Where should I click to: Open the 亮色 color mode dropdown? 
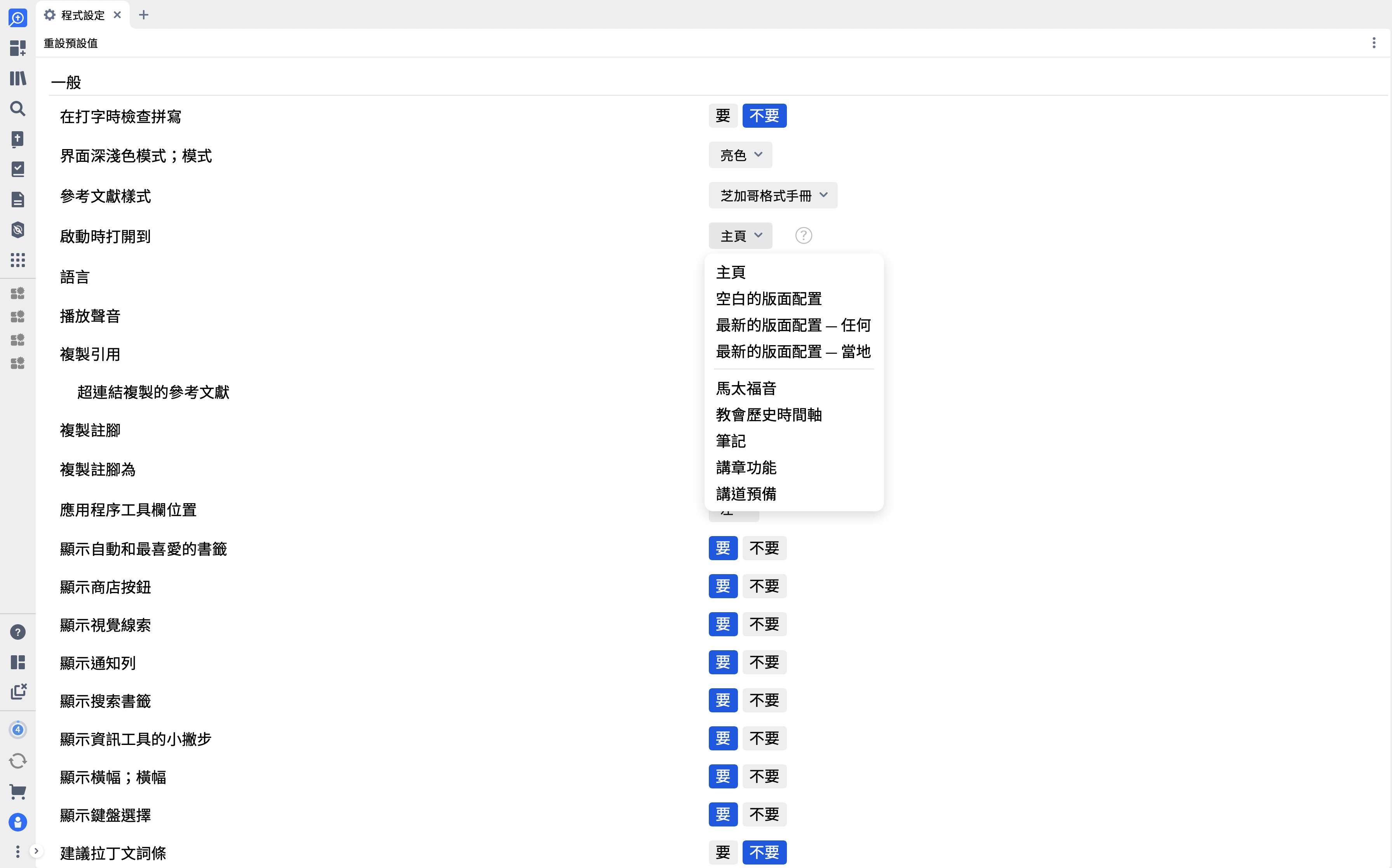point(739,155)
